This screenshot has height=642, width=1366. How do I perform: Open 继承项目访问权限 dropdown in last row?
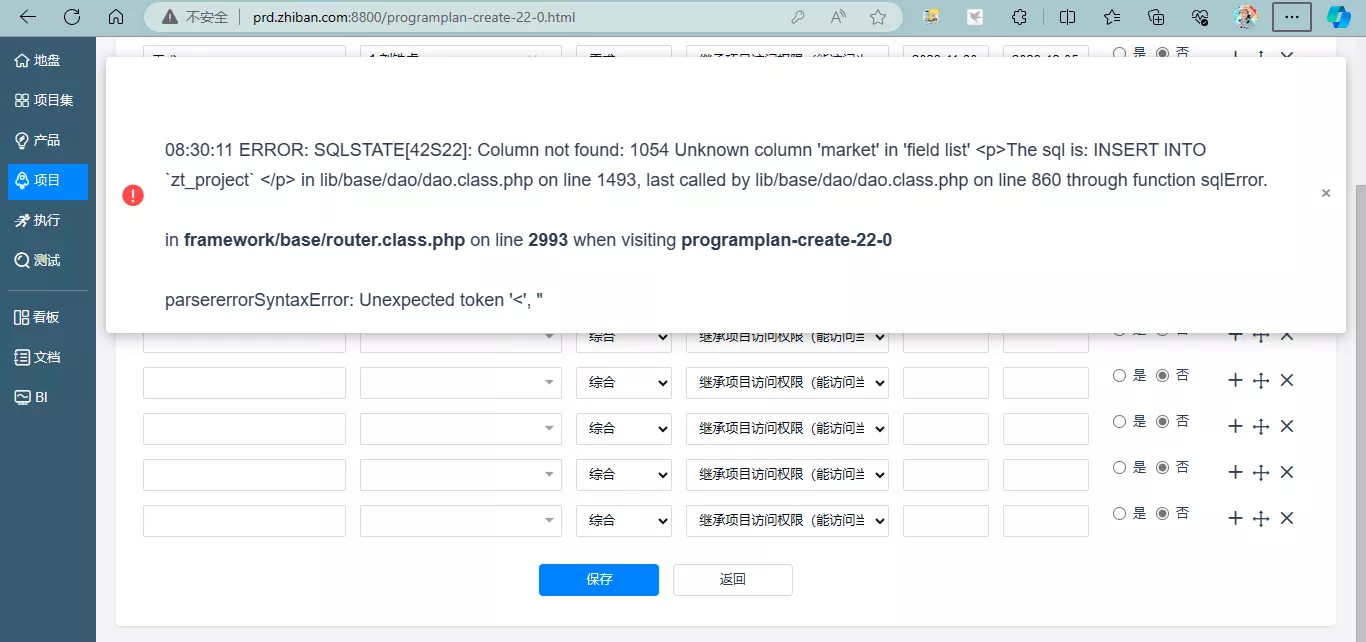click(x=787, y=521)
